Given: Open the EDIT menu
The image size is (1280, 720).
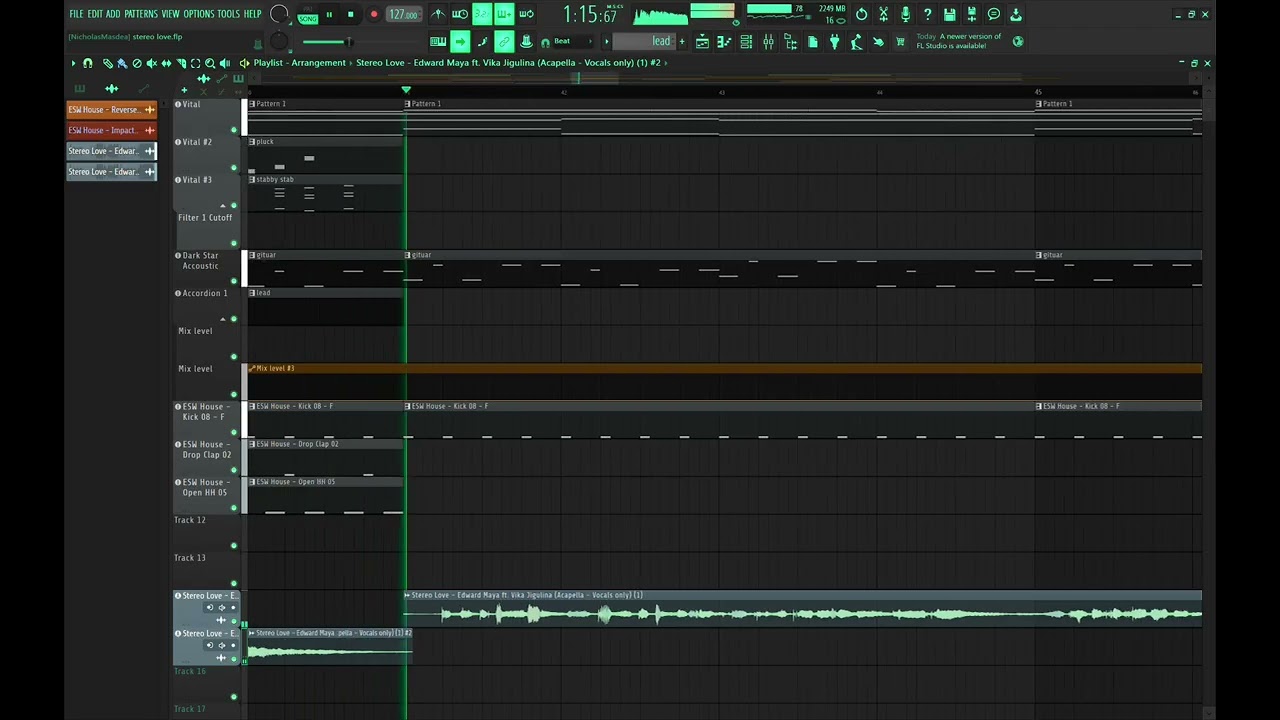Looking at the screenshot, I should [95, 14].
